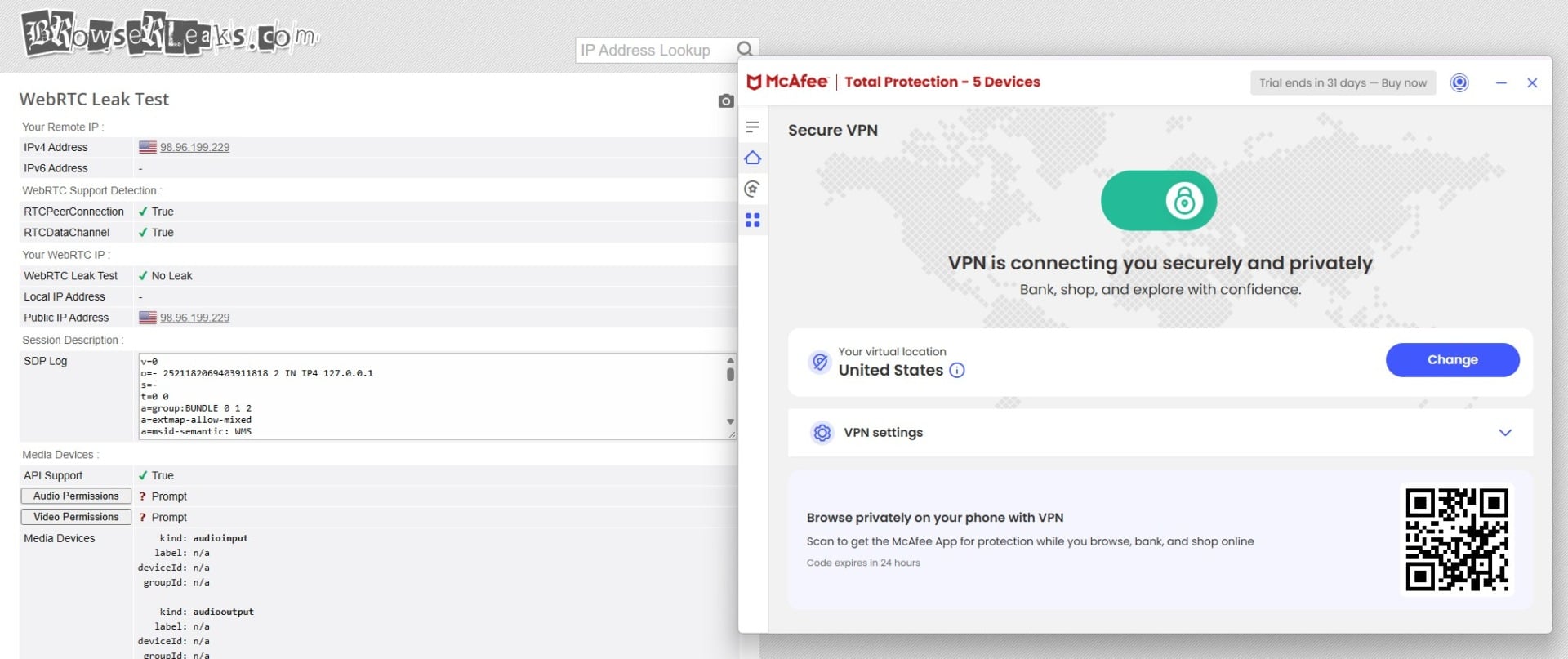
Task: Click the "WebRTC Leak Test" page heading
Action: pos(94,99)
